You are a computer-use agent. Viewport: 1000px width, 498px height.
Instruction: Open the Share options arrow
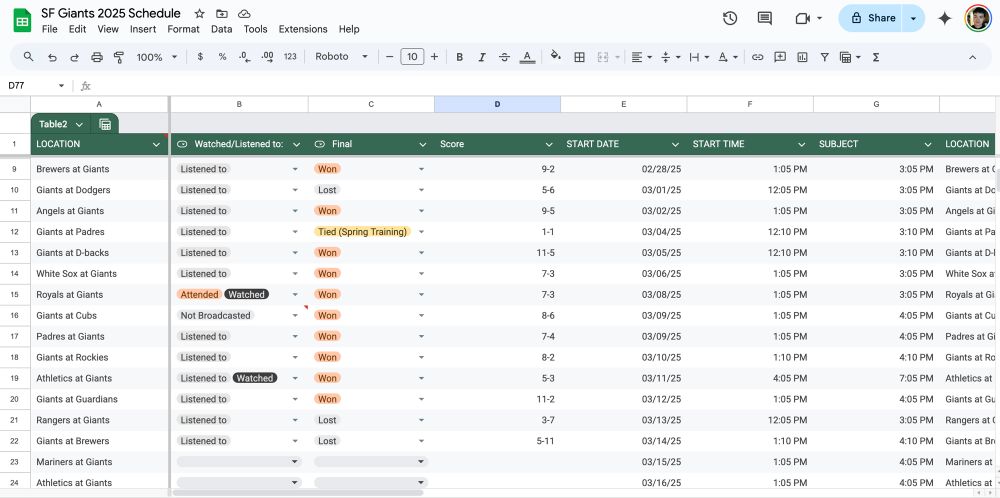tap(913, 18)
